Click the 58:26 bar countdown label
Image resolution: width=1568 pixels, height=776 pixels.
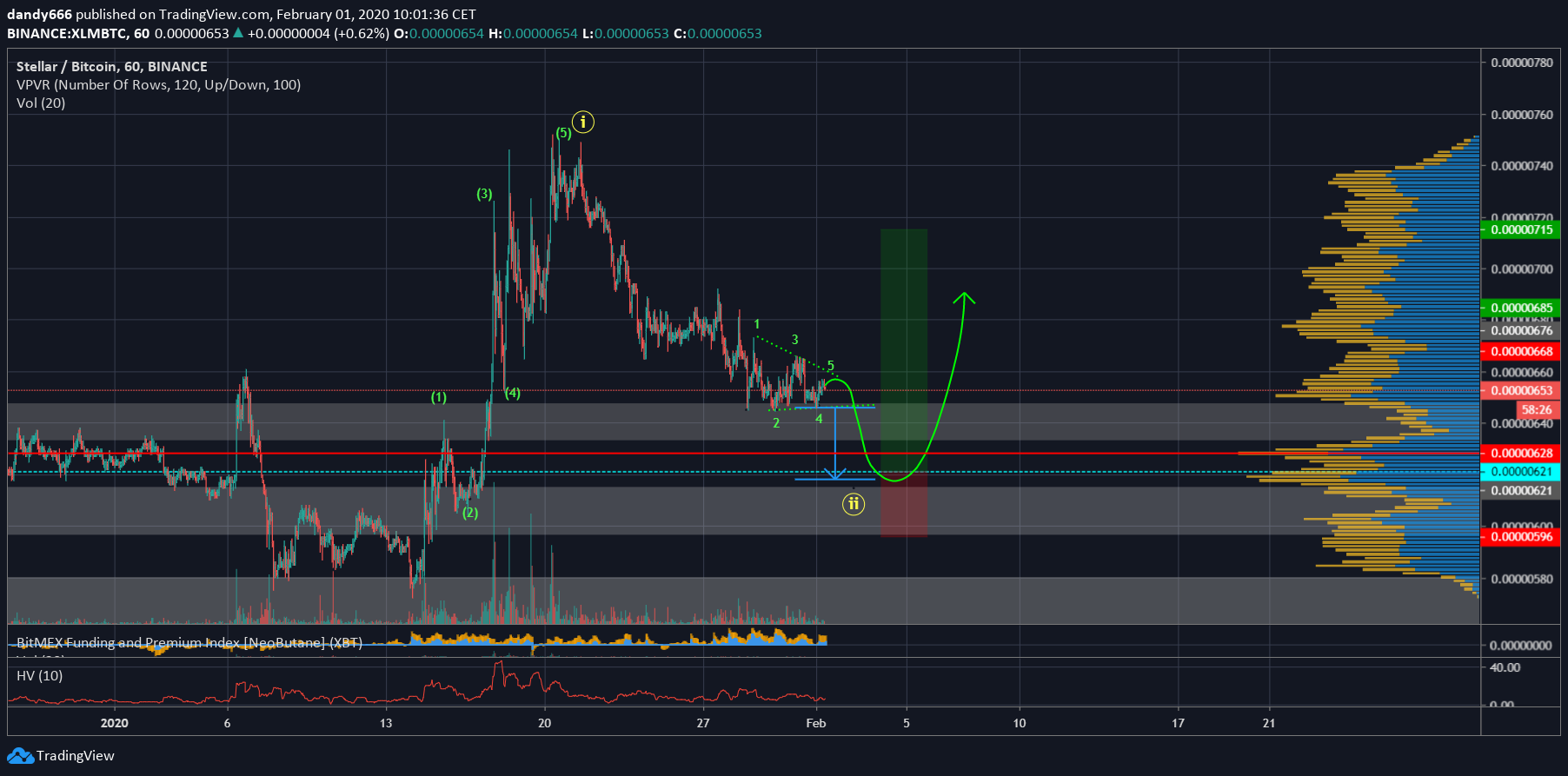pos(1537,409)
